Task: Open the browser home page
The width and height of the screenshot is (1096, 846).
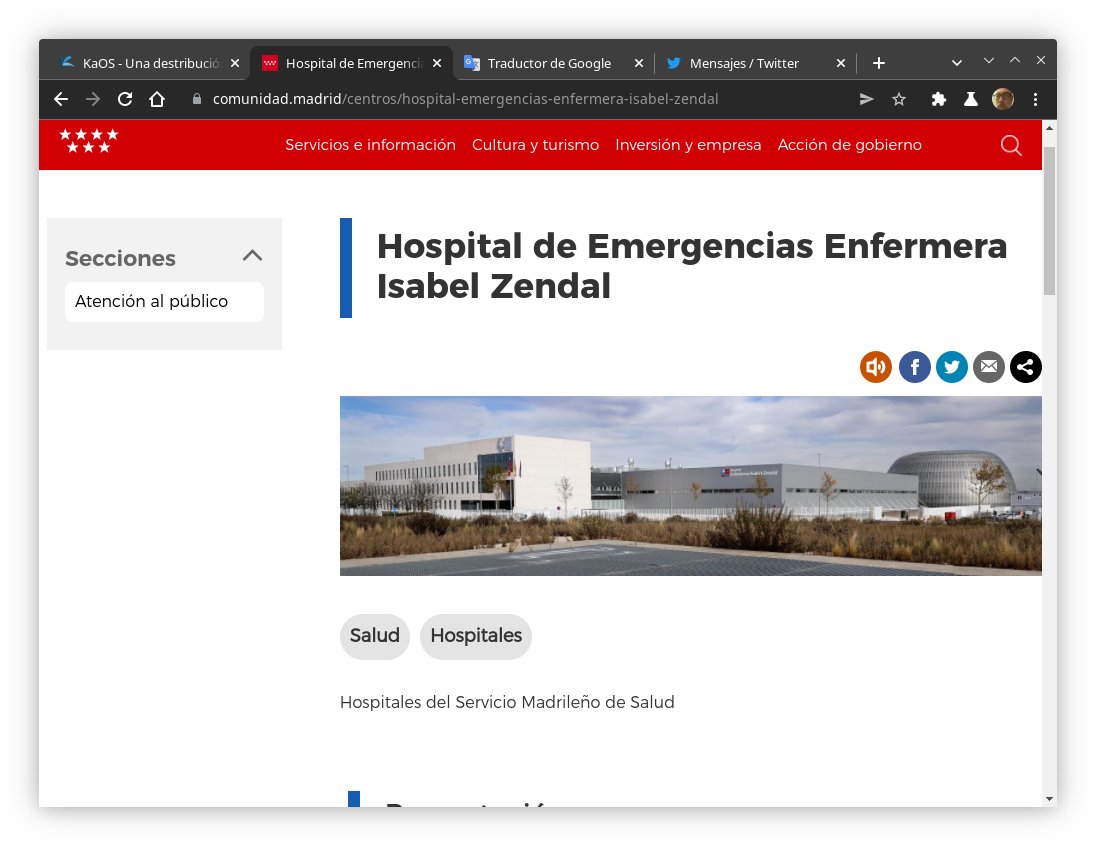Action: (157, 99)
